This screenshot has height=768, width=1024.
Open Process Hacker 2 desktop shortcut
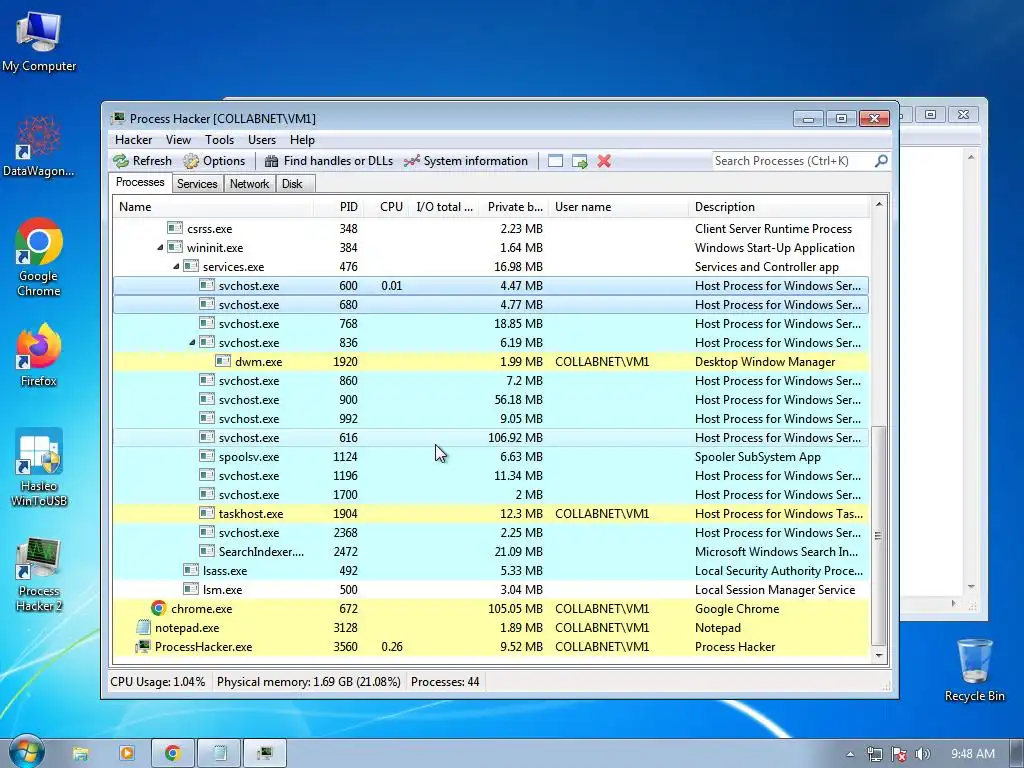point(39,574)
